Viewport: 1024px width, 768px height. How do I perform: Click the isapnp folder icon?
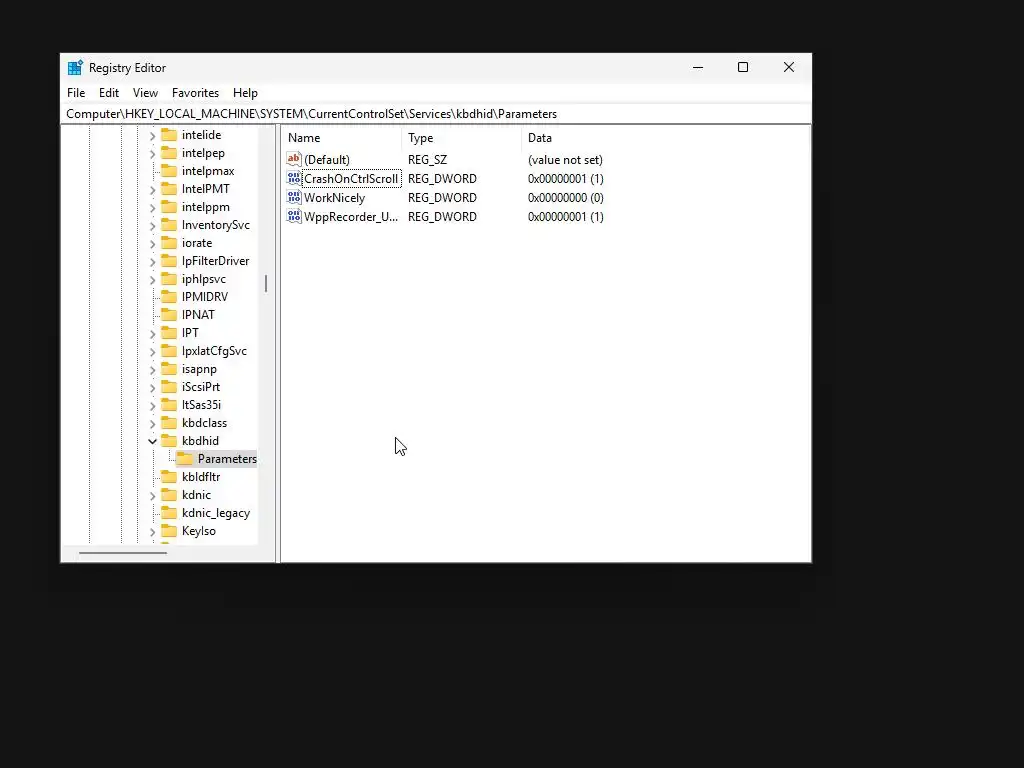[x=169, y=368]
